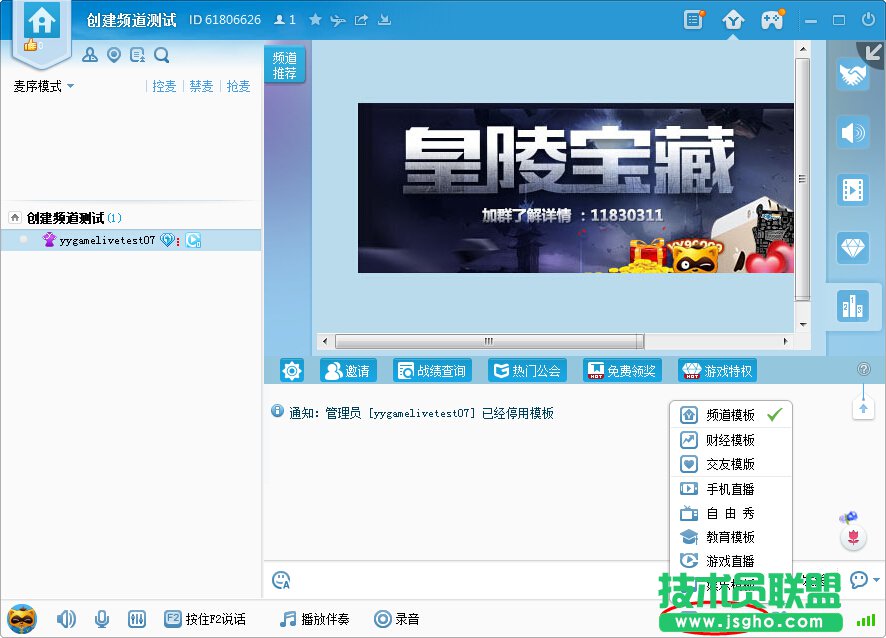Open channel settings via the gear icon

tap(290, 370)
